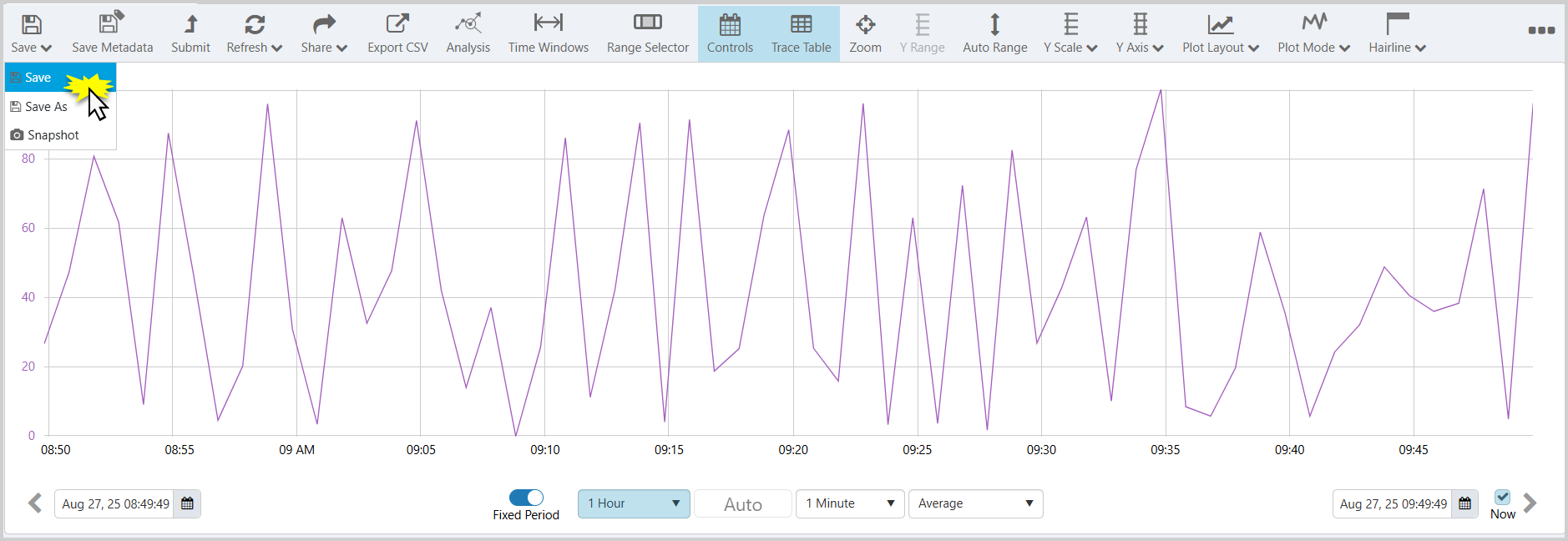Click the Submit upload icon
1568x541 pixels.
coord(190,24)
